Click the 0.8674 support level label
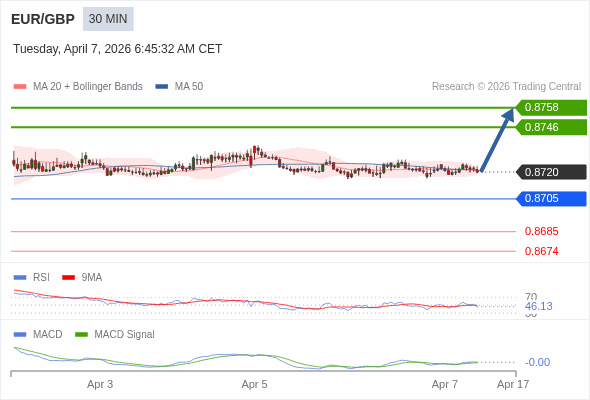The image size is (590, 400). pos(541,251)
